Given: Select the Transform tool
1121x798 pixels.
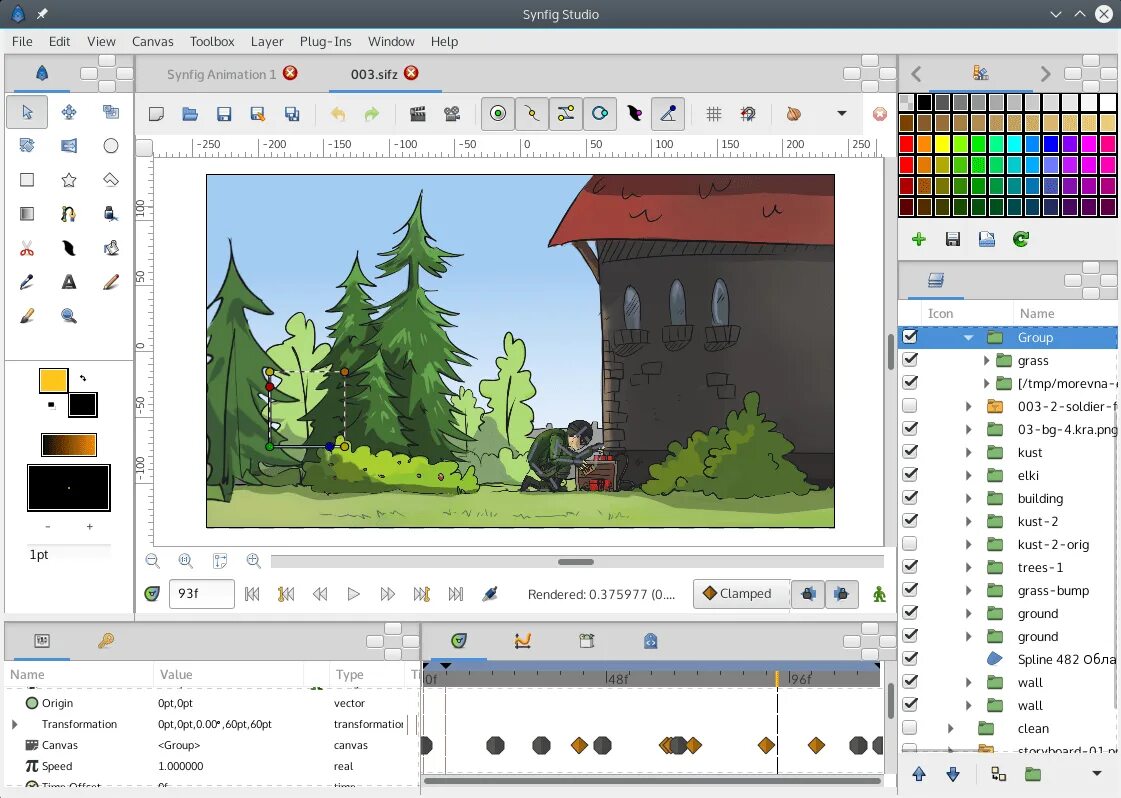Looking at the screenshot, I should click(27, 112).
